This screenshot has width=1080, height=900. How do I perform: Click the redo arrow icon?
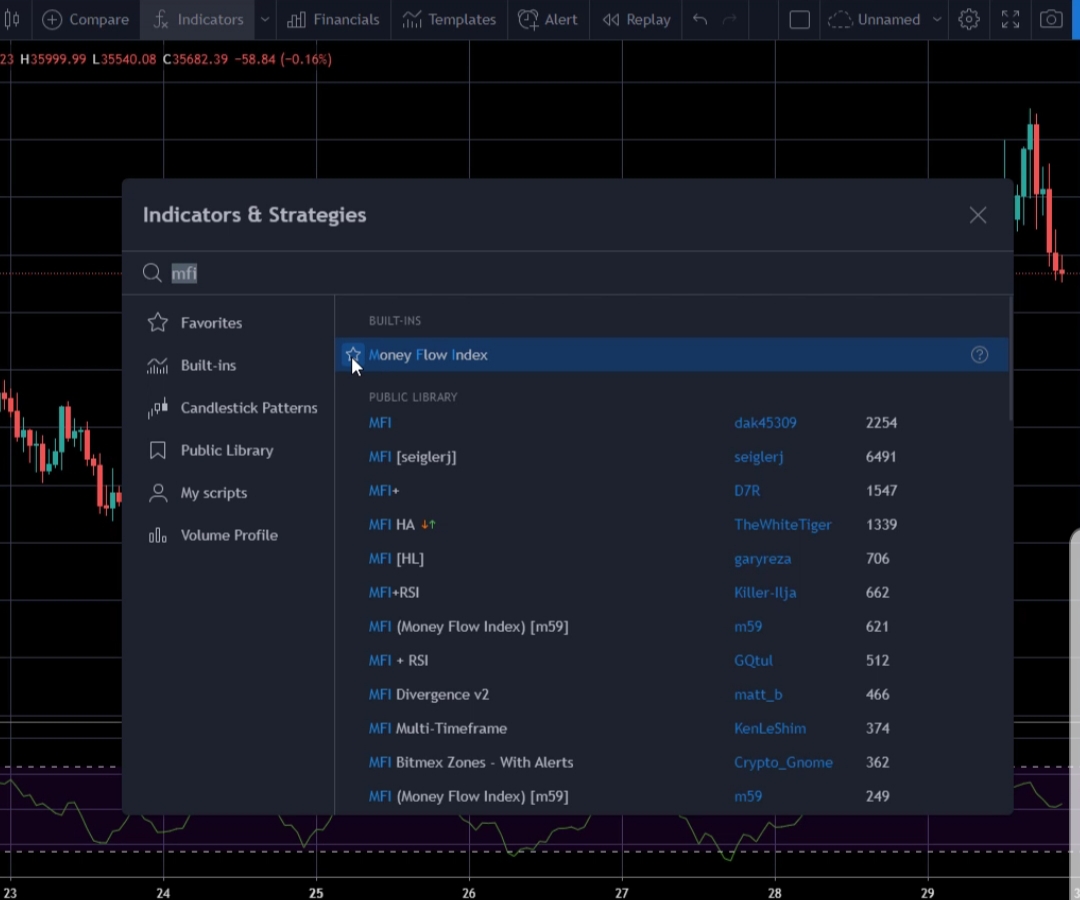(x=729, y=19)
